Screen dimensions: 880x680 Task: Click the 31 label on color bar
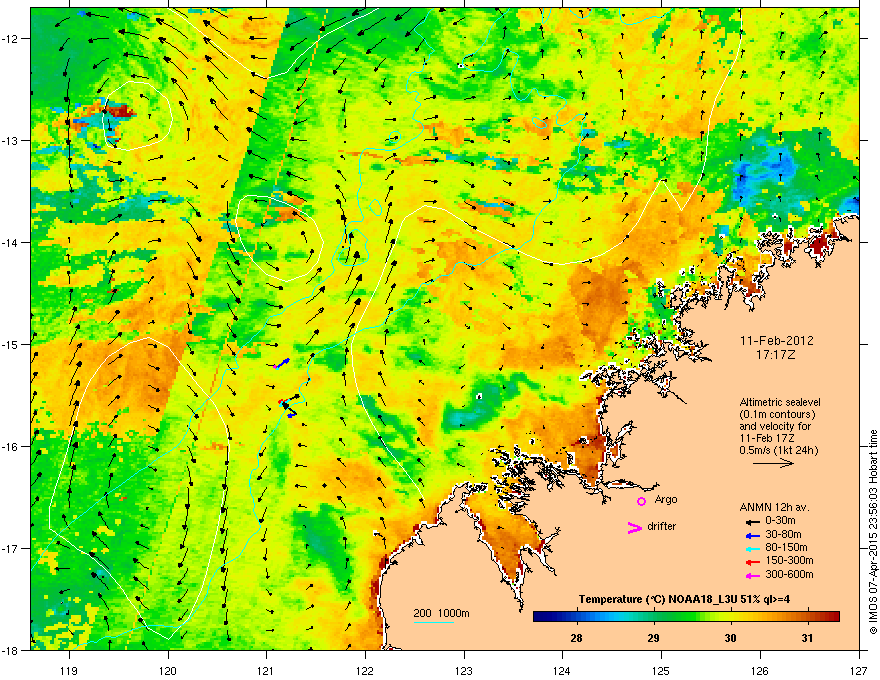pos(807,638)
